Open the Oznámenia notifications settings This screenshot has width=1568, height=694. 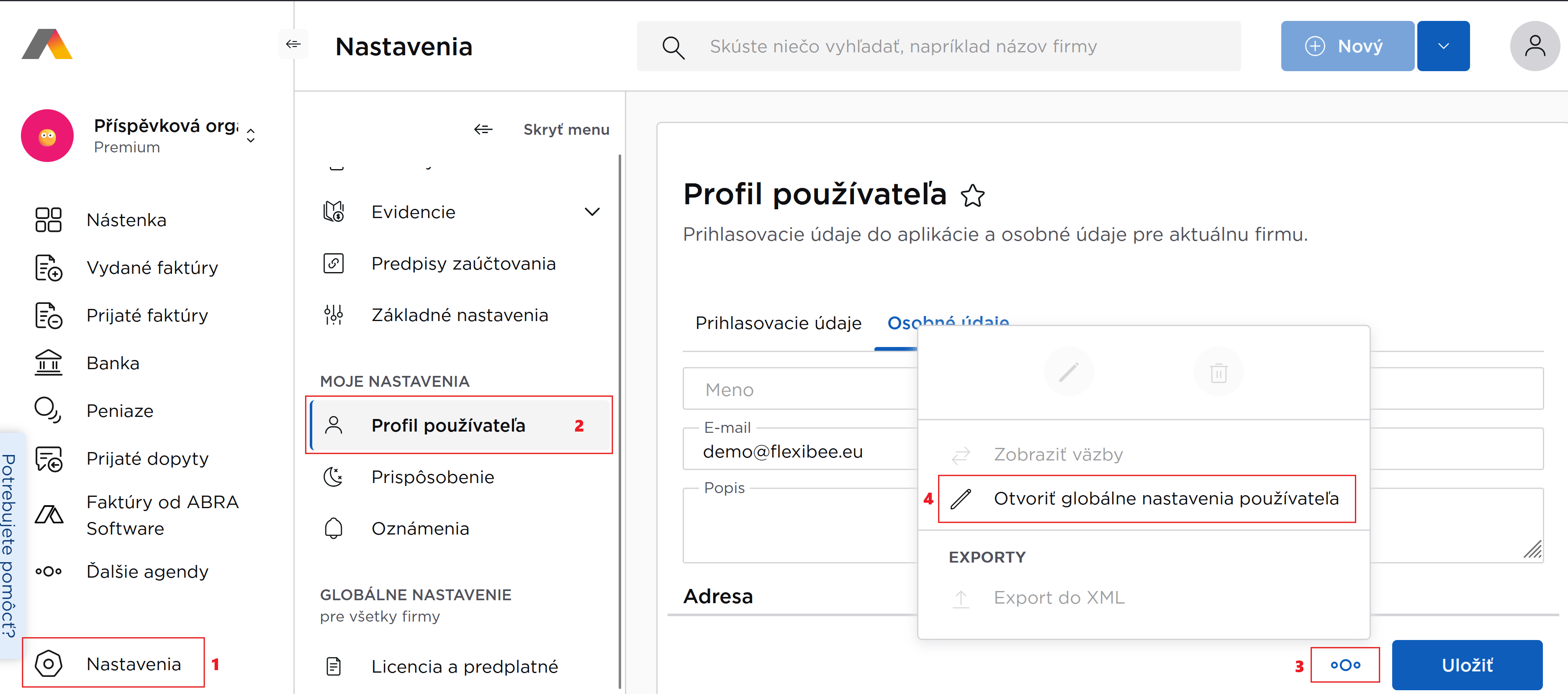[x=420, y=528]
